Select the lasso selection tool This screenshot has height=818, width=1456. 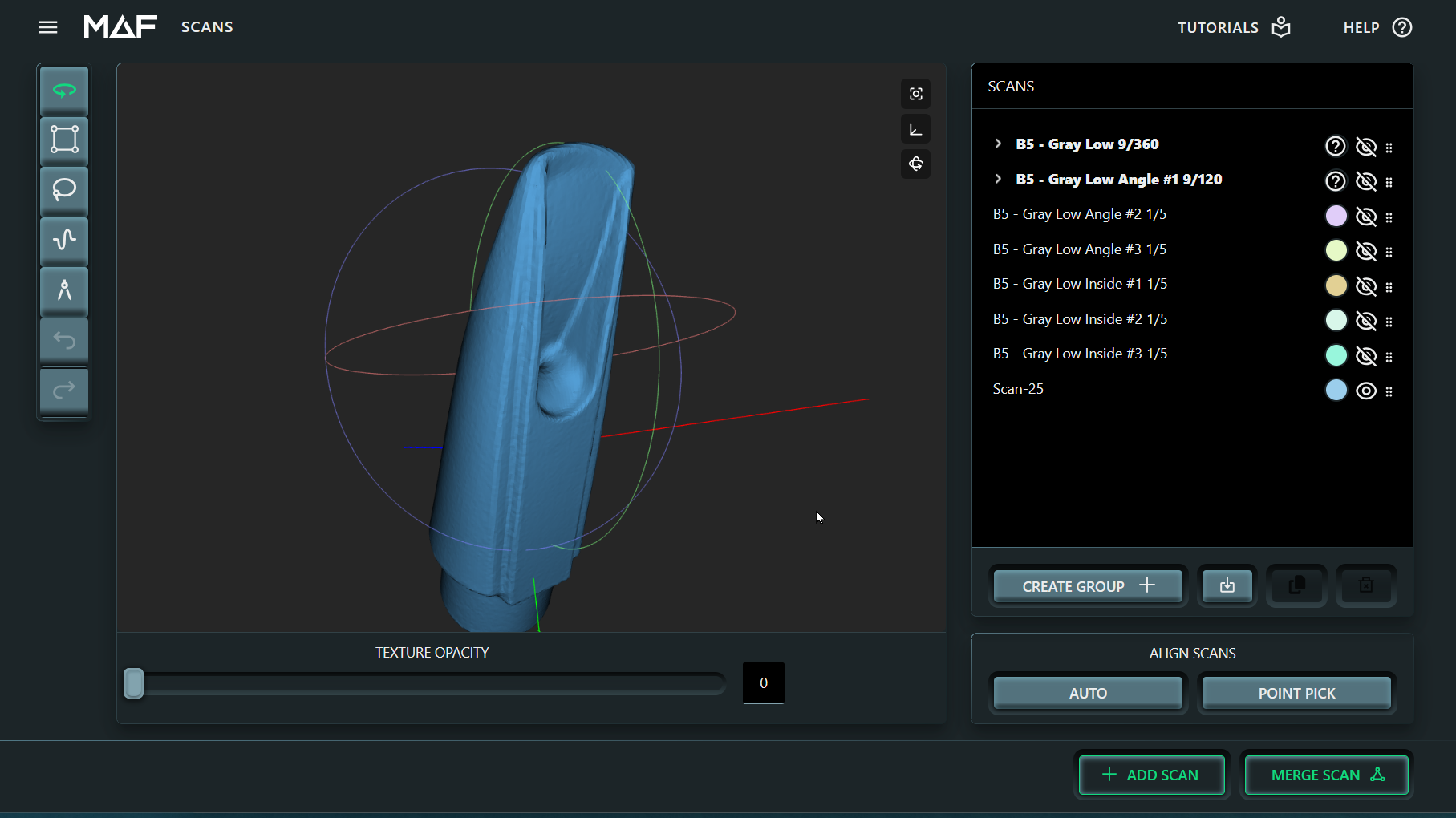(64, 190)
